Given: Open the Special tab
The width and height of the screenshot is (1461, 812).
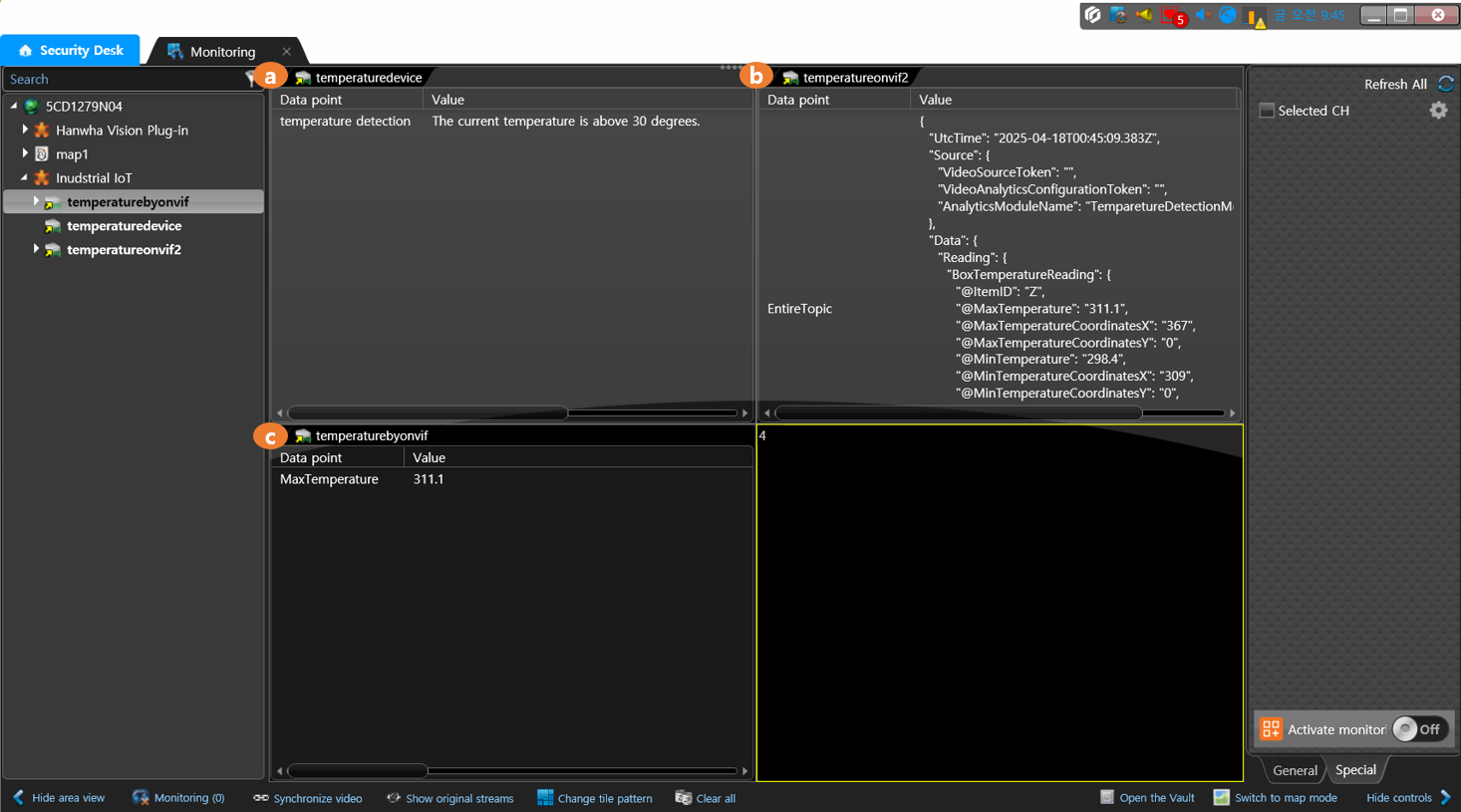Looking at the screenshot, I should [1355, 770].
